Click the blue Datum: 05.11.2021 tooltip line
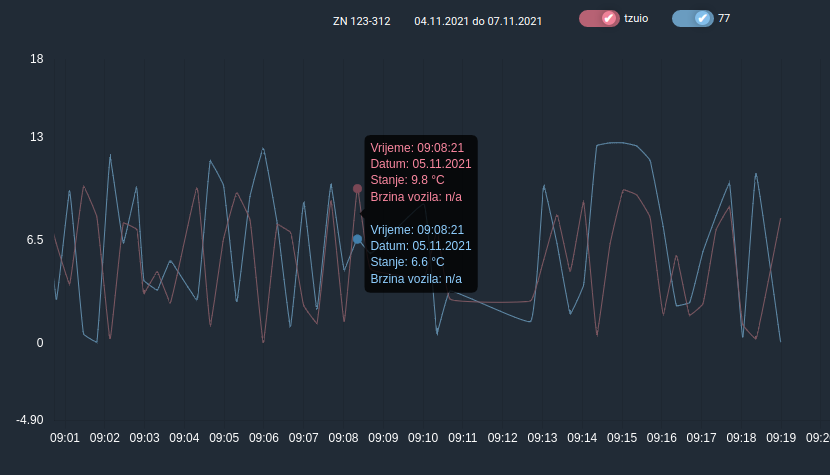 [x=421, y=246]
